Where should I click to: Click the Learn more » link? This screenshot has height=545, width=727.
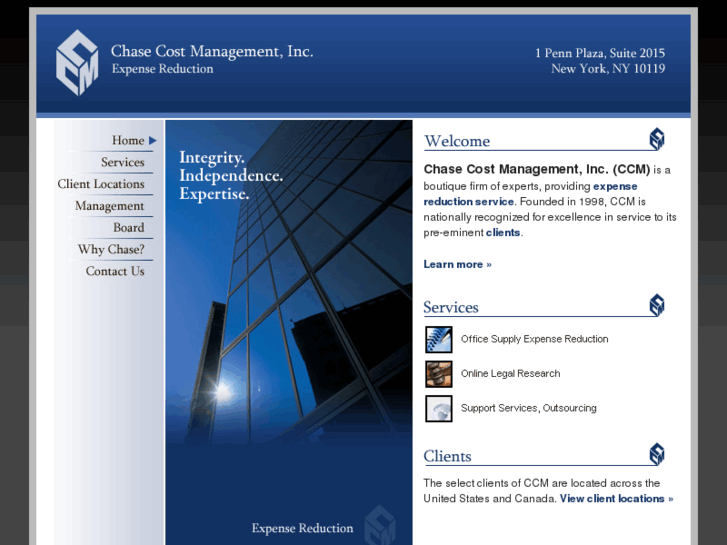coord(457,264)
